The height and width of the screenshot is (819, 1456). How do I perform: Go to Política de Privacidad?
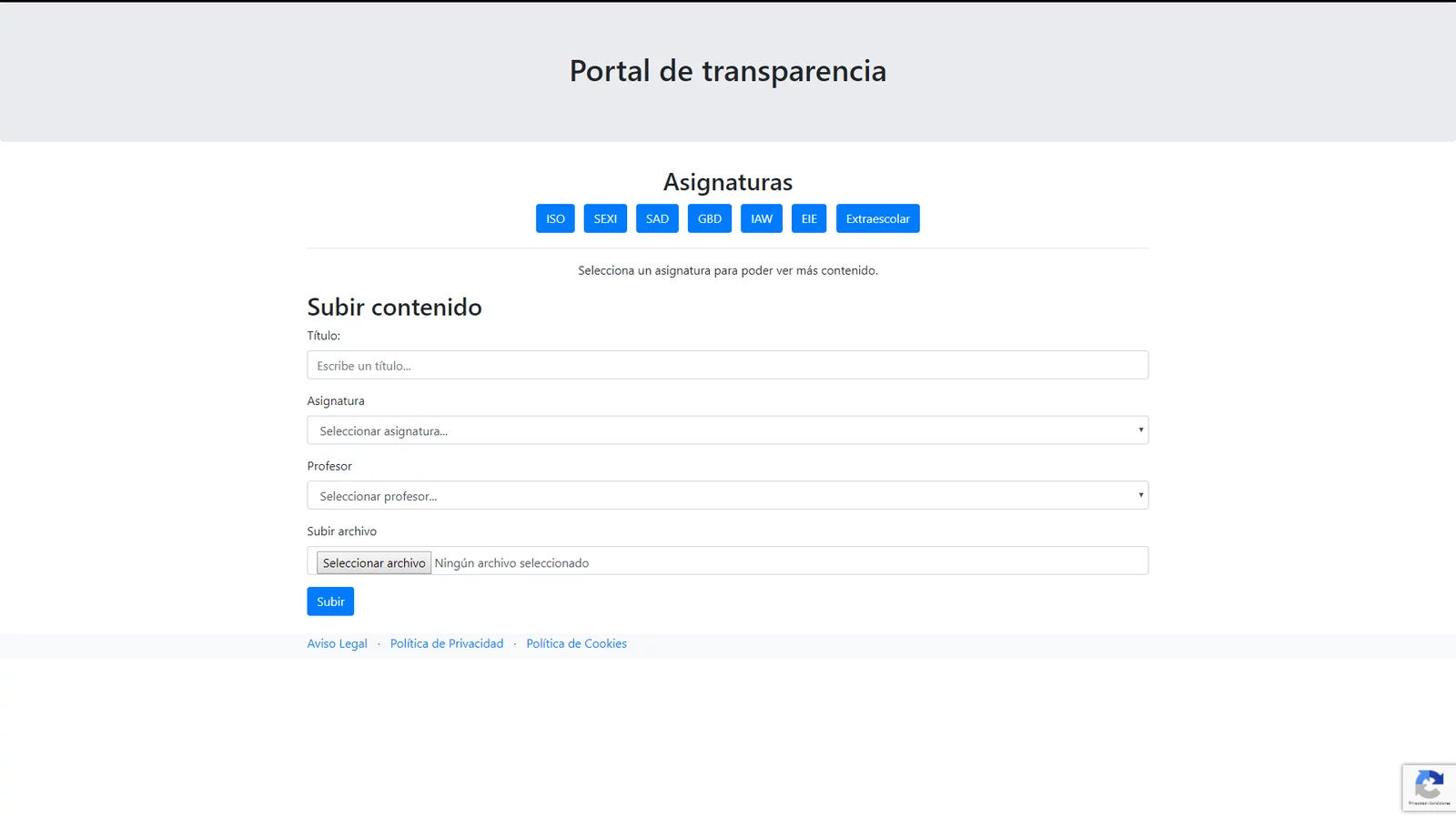(x=446, y=643)
